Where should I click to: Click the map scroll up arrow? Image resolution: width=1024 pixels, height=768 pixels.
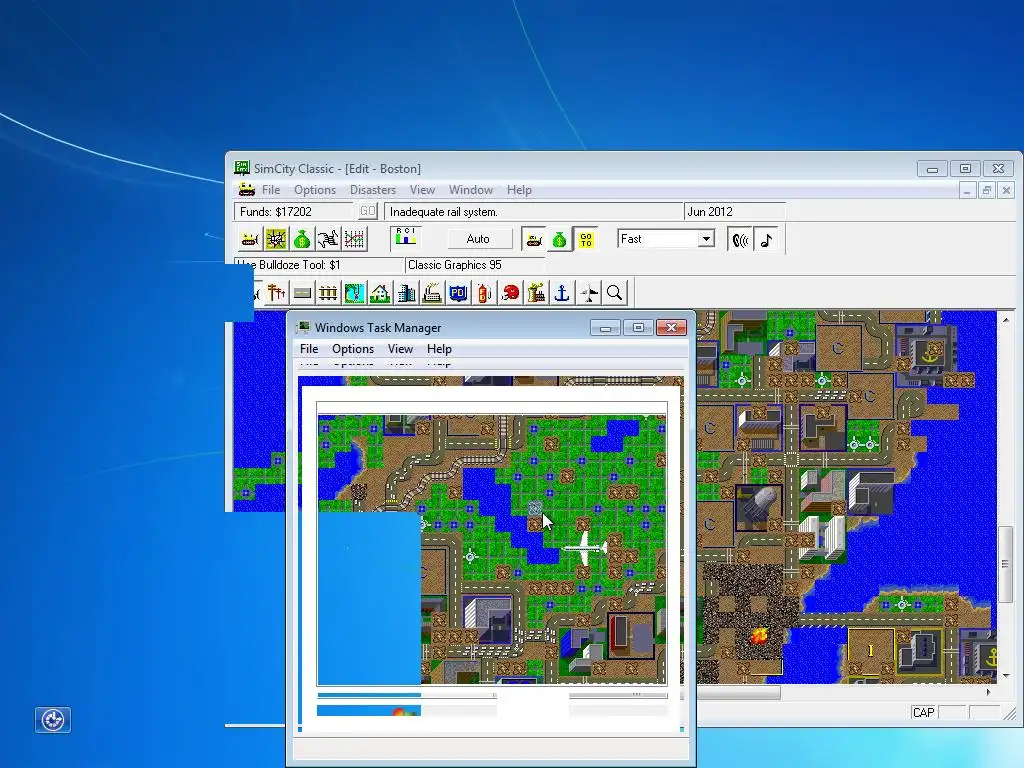point(1005,320)
